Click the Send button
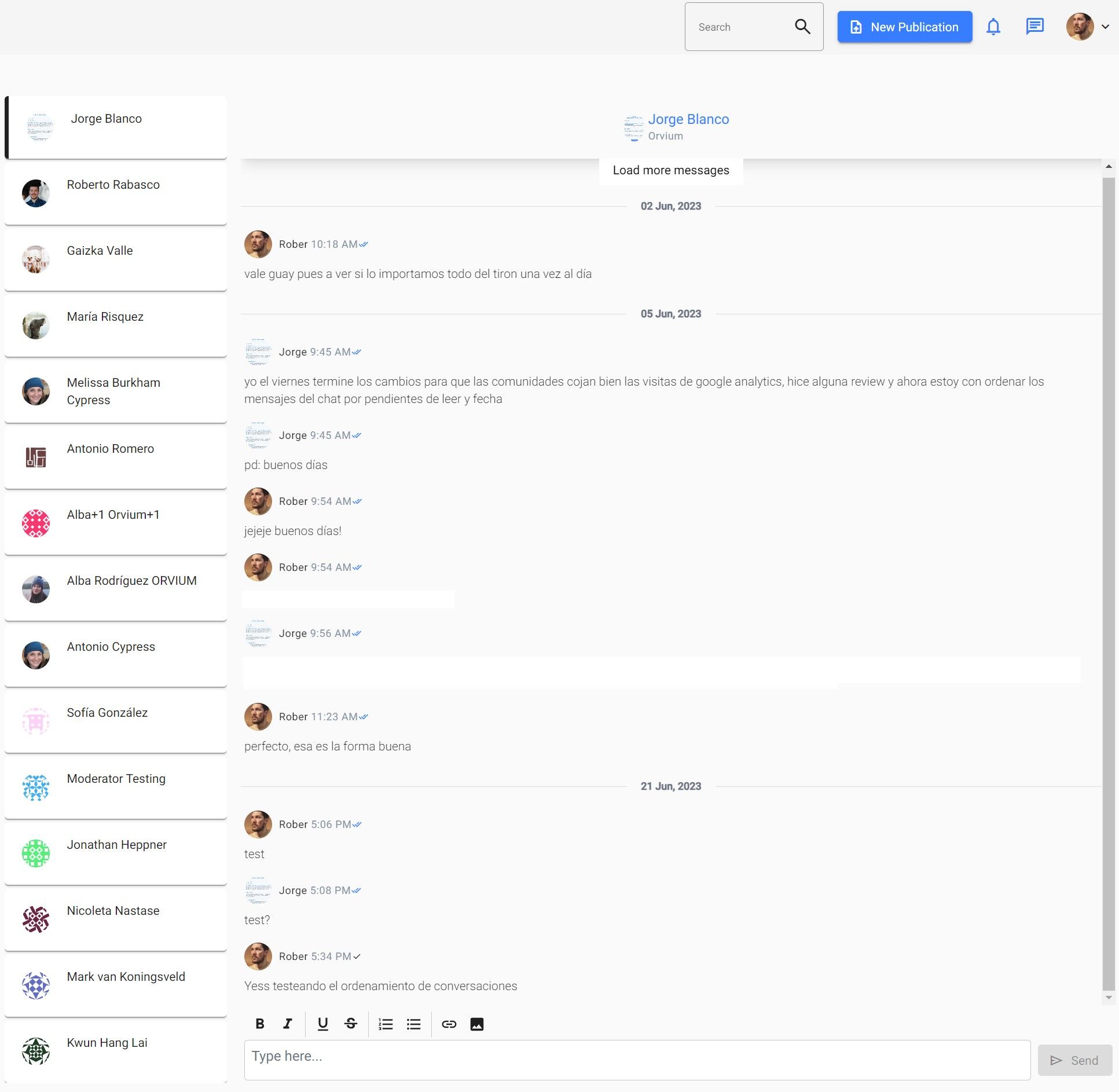This screenshot has width=1119, height=1092. (1074, 1060)
